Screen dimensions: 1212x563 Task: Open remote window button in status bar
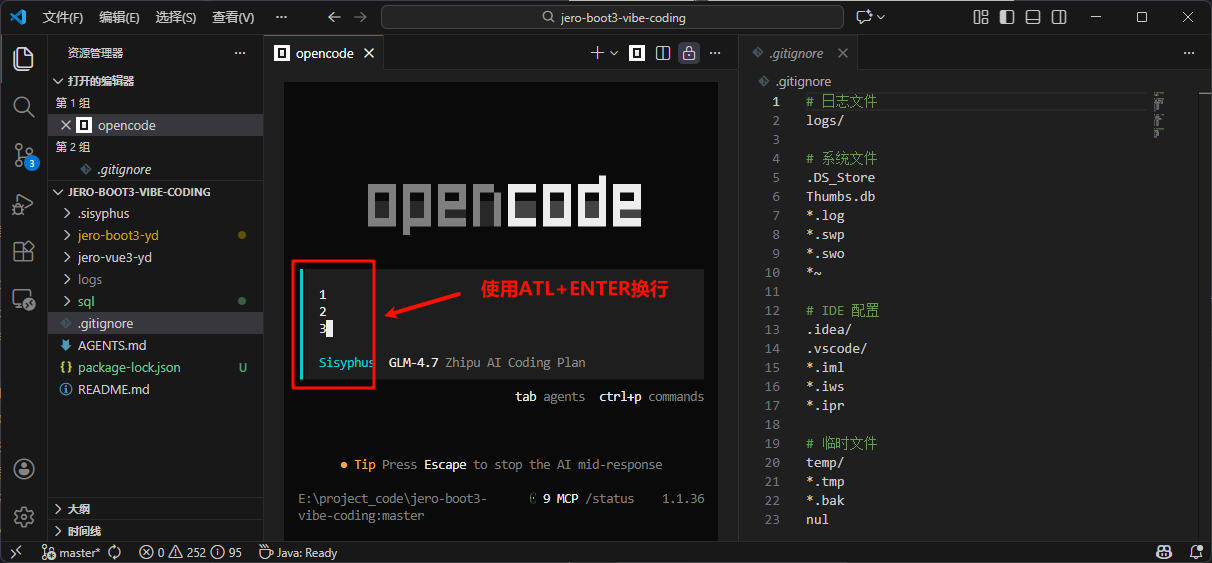pos(15,552)
